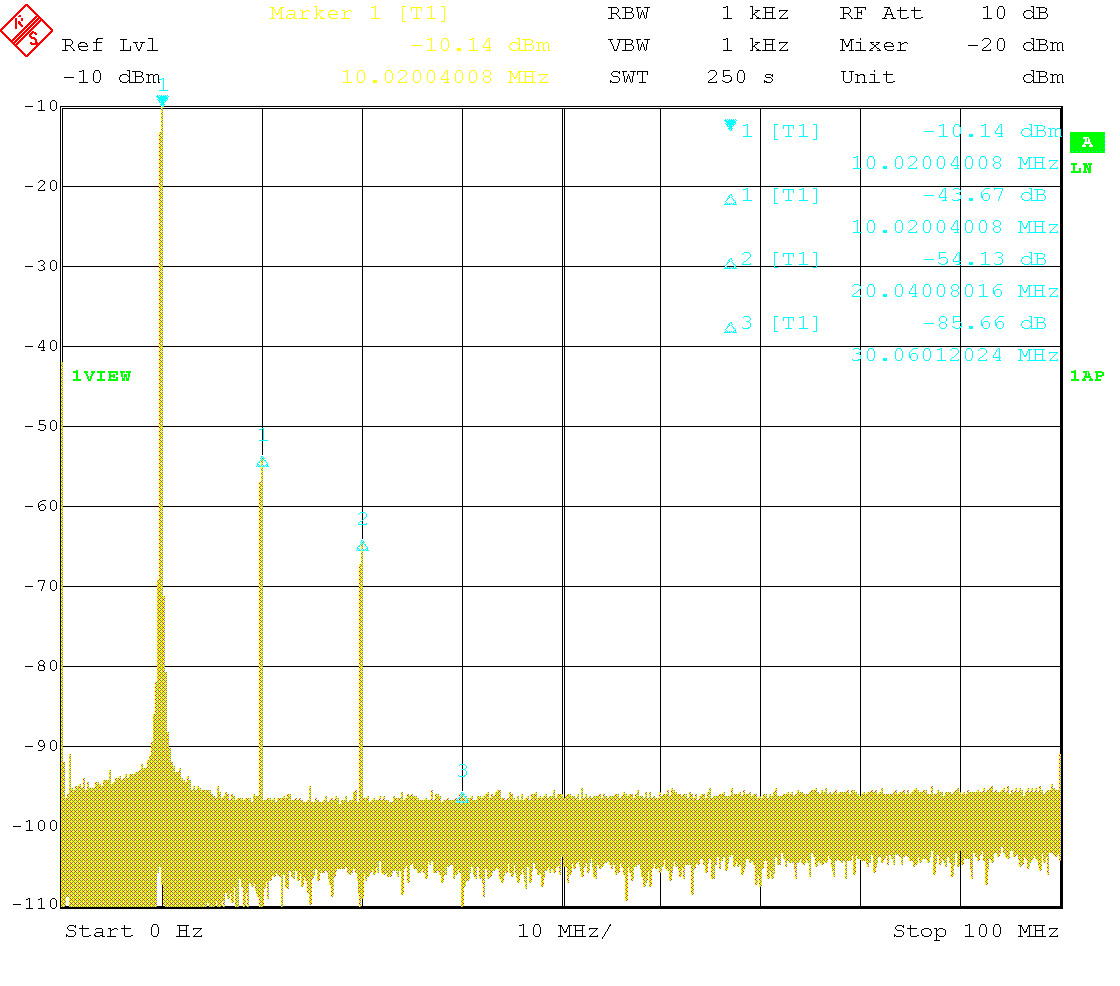Click the -100 axis level label
The image size is (1120, 986).
point(35,826)
